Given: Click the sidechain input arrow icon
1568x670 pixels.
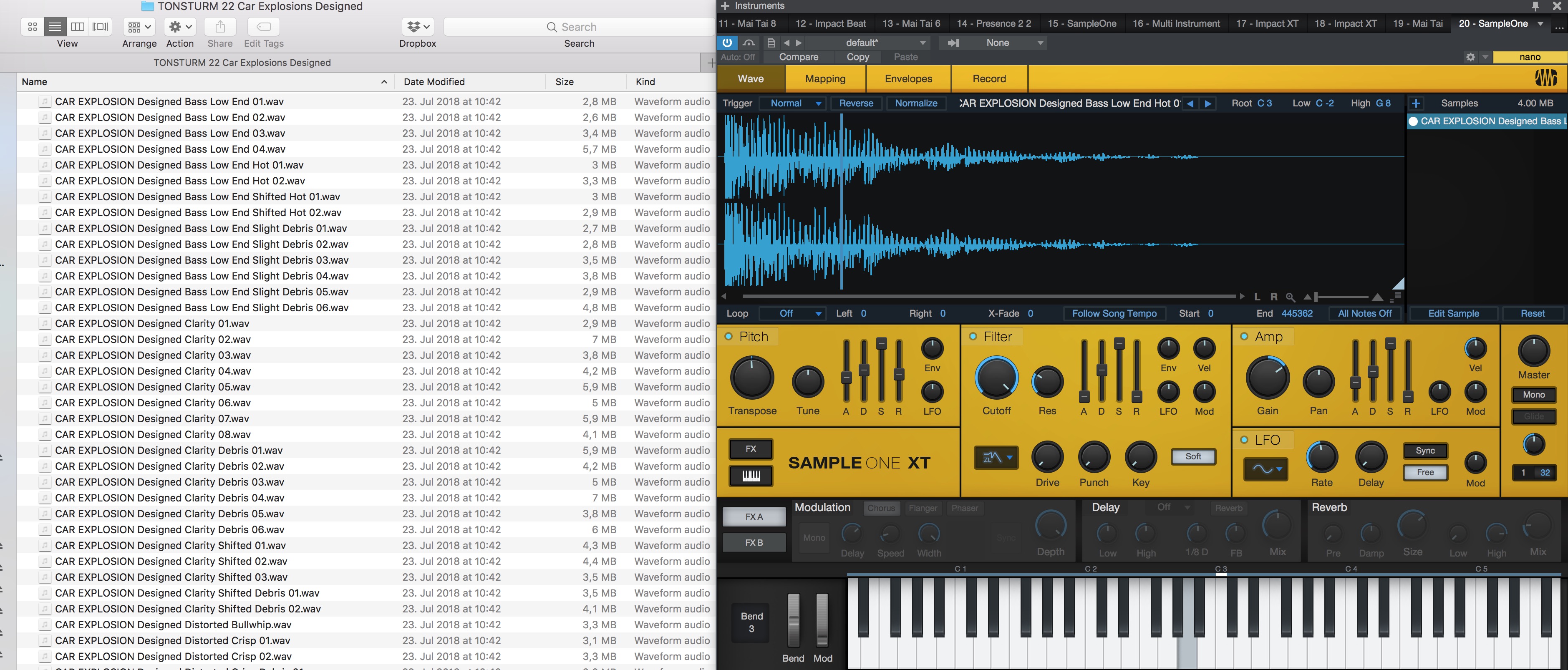Looking at the screenshot, I should pyautogui.click(x=953, y=43).
